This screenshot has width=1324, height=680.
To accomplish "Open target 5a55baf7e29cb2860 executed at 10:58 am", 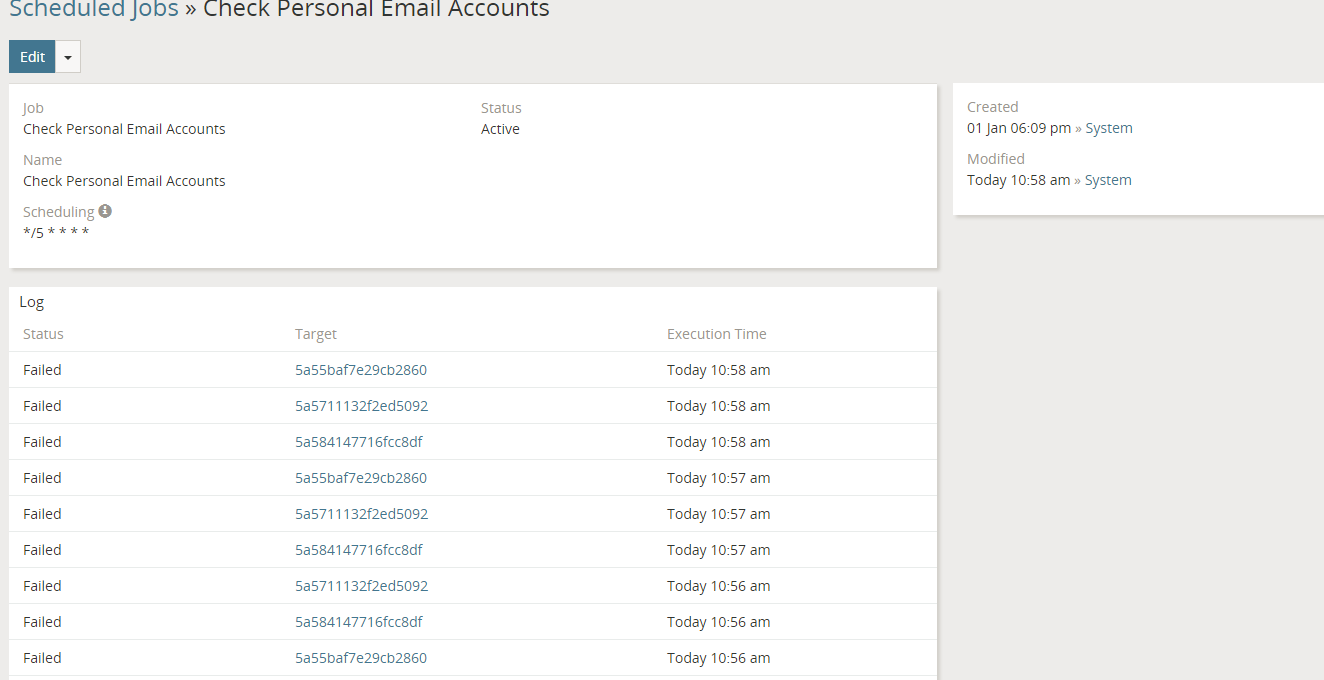I will (x=360, y=370).
